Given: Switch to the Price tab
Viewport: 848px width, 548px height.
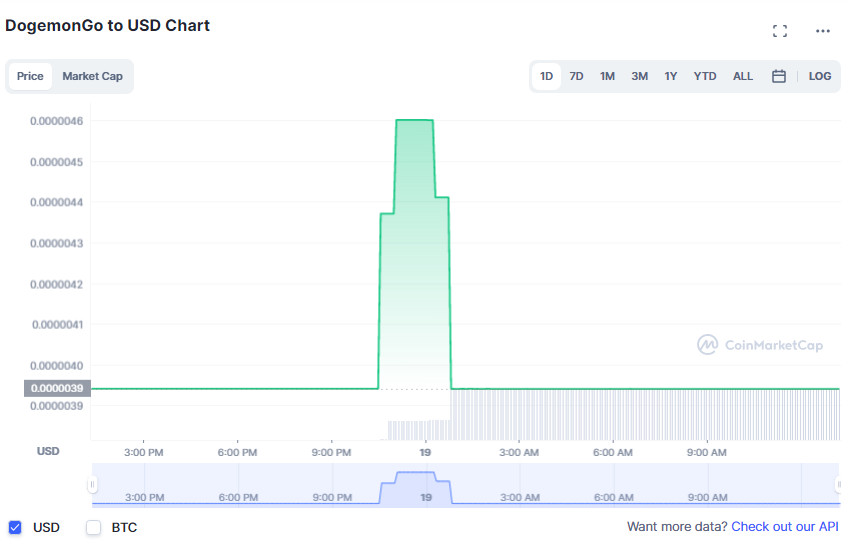Looking at the screenshot, I should (30, 76).
